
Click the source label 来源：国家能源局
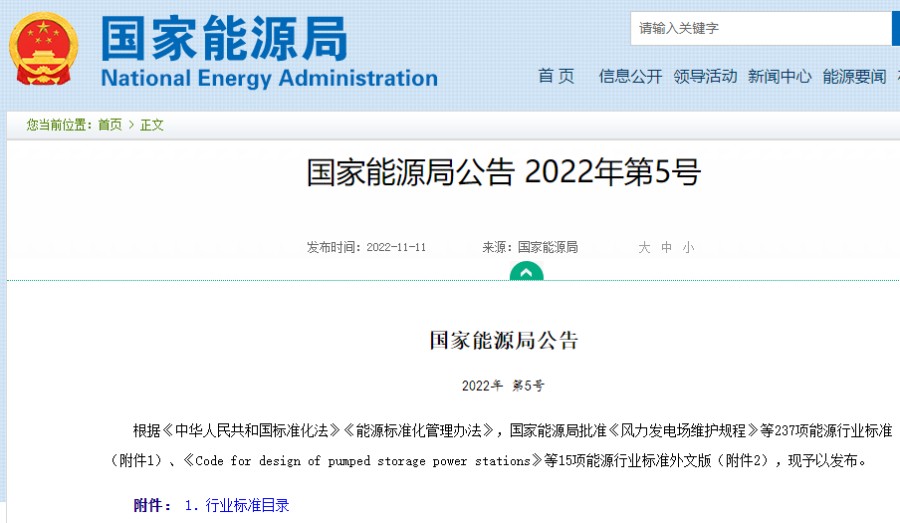[x=530, y=247]
